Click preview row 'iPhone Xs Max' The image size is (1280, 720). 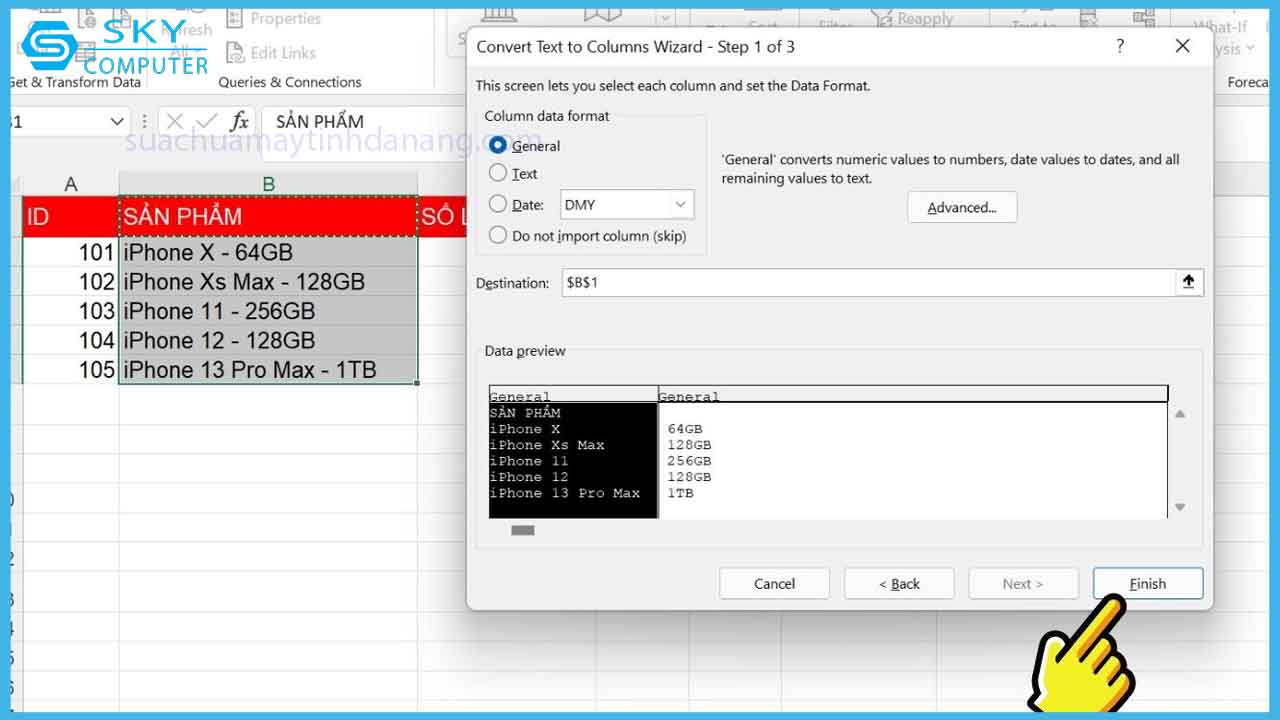547,445
